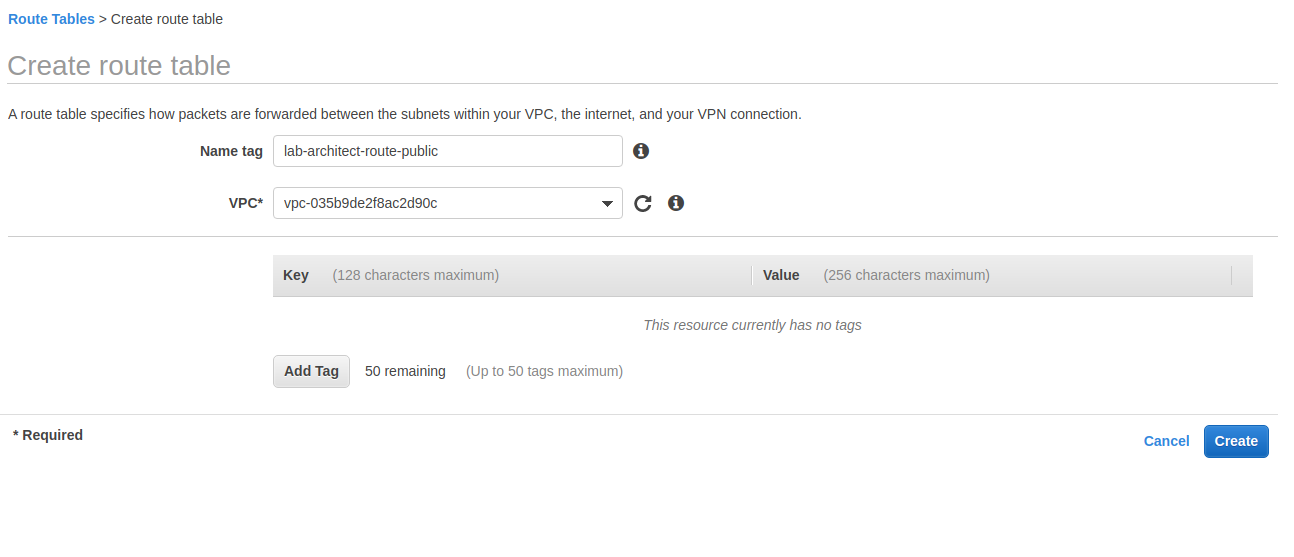Screen dimensions: 1294x557
Task: Click the Key column header
Action: click(x=296, y=275)
